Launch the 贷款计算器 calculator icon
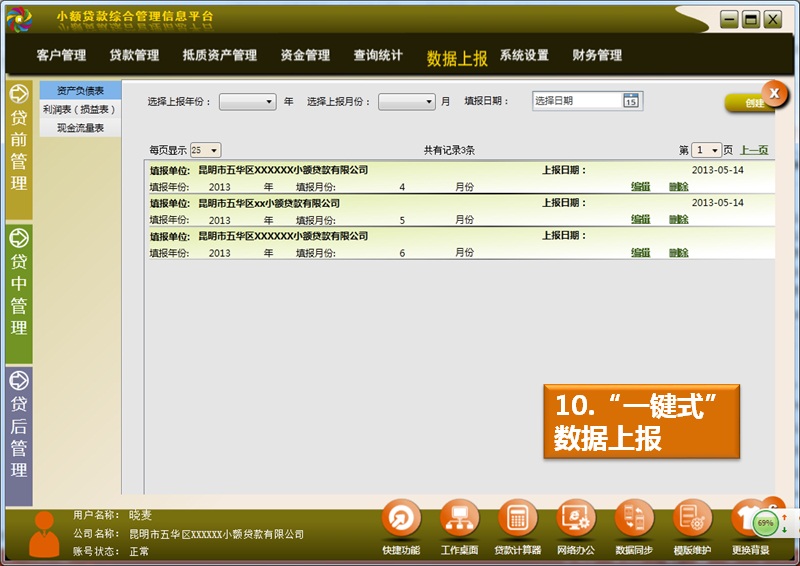The height and width of the screenshot is (566, 800). click(517, 519)
